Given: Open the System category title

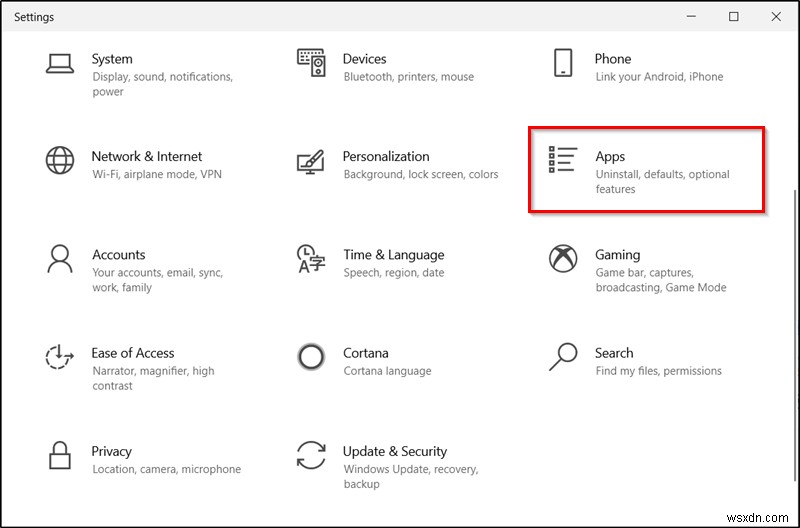Looking at the screenshot, I should pos(112,59).
